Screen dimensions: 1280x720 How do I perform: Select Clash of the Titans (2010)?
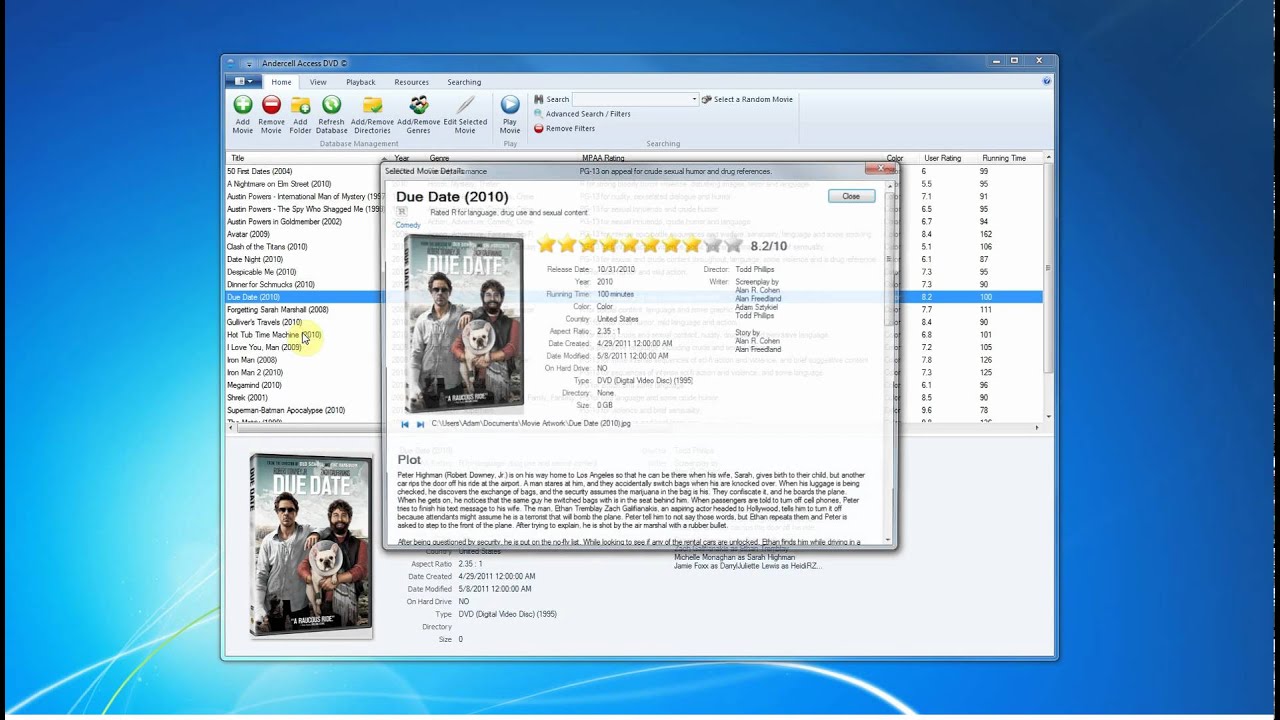click(267, 247)
